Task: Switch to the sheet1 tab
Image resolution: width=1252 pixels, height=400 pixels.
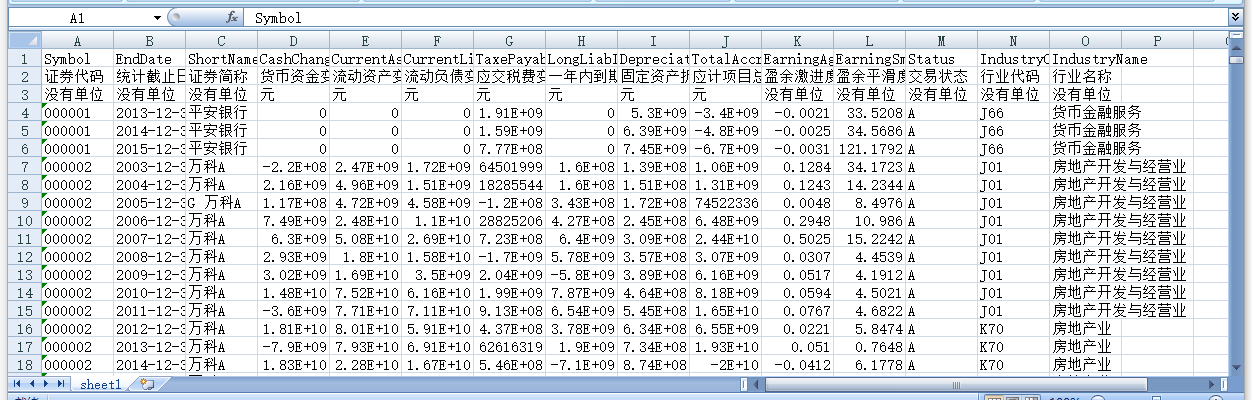Action: click(101, 384)
